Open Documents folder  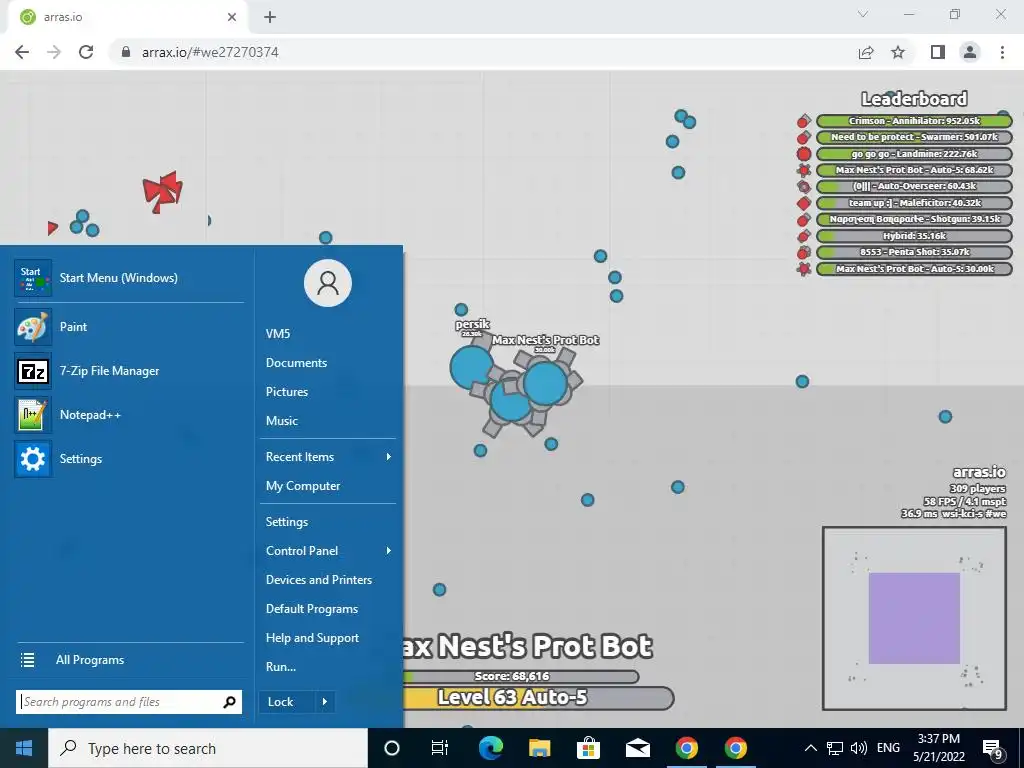pyautogui.click(x=296, y=362)
